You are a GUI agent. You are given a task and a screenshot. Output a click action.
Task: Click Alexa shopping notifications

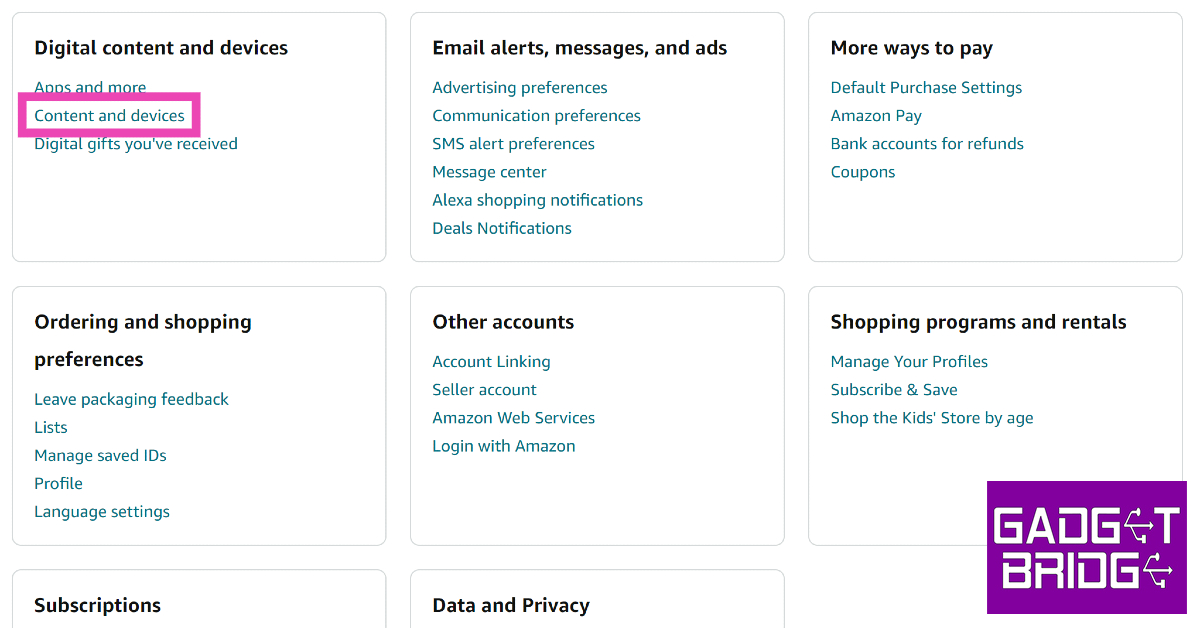[x=537, y=200]
